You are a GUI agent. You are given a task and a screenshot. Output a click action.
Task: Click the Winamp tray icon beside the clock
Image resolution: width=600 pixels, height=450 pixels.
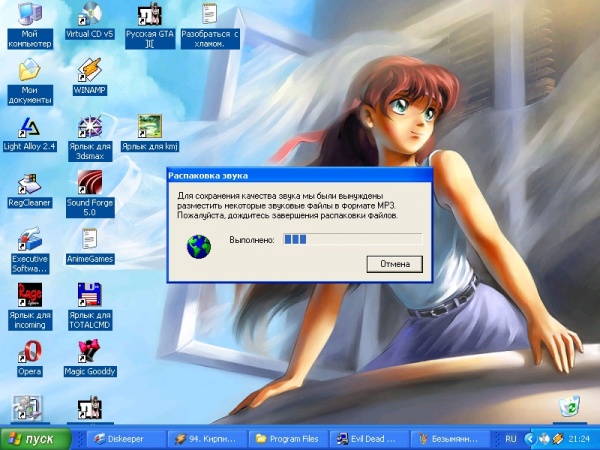[558, 438]
